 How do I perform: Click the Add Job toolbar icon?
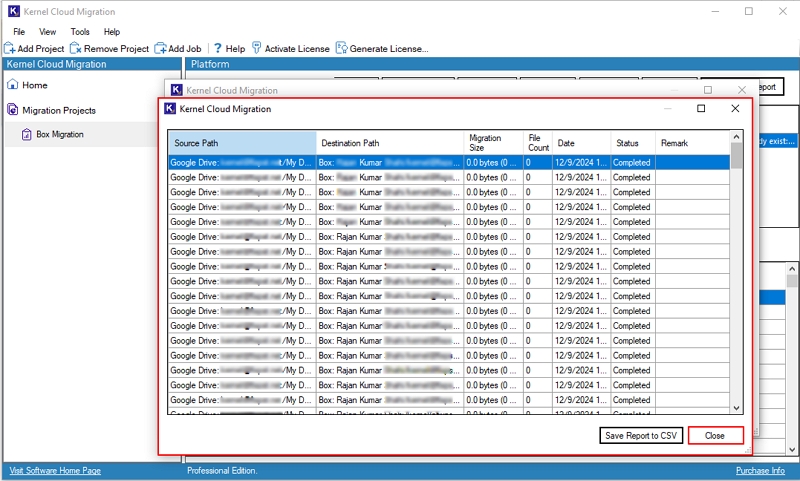160,48
